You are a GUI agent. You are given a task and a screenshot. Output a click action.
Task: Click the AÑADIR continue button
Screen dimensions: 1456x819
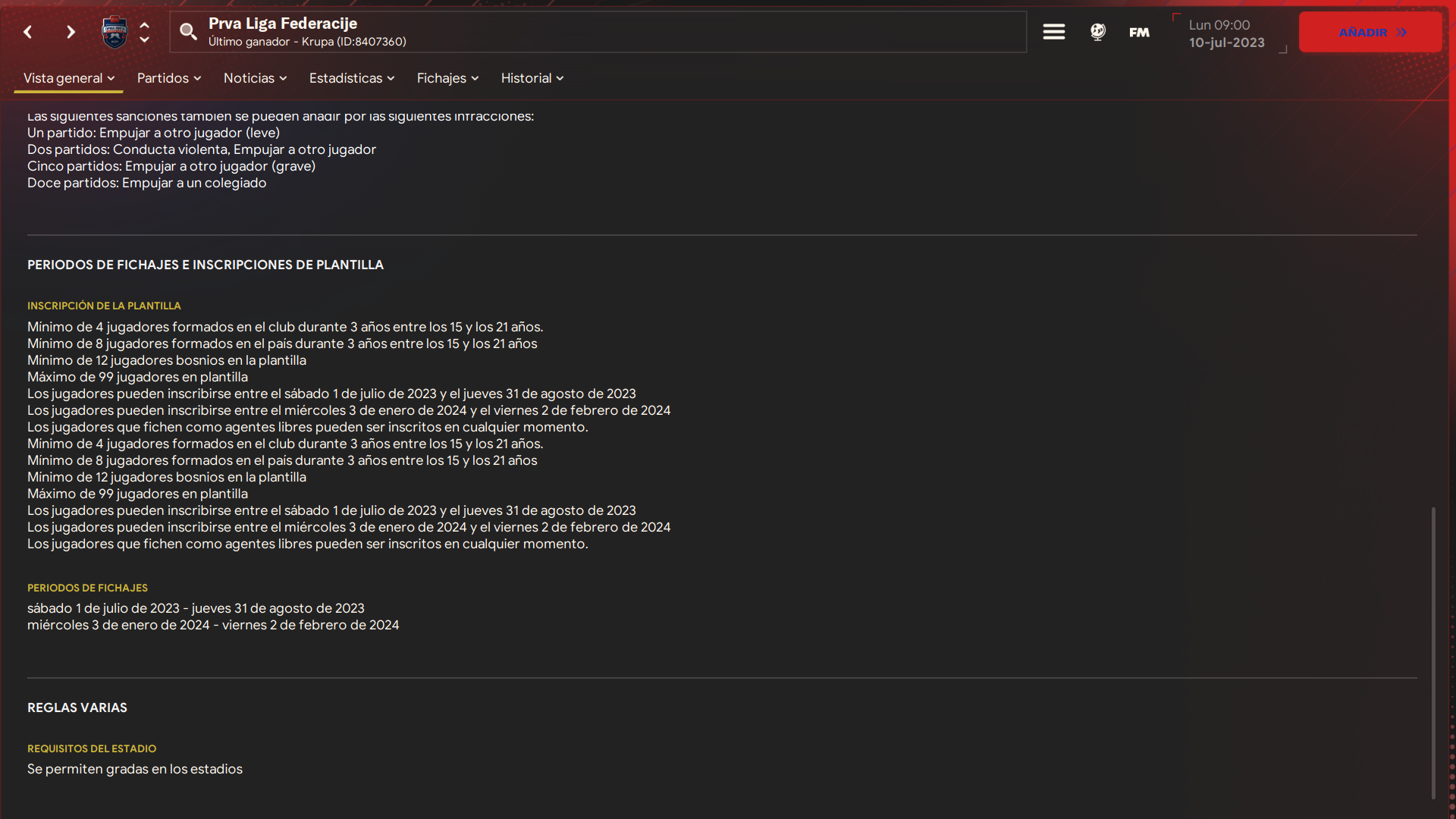1370,32
